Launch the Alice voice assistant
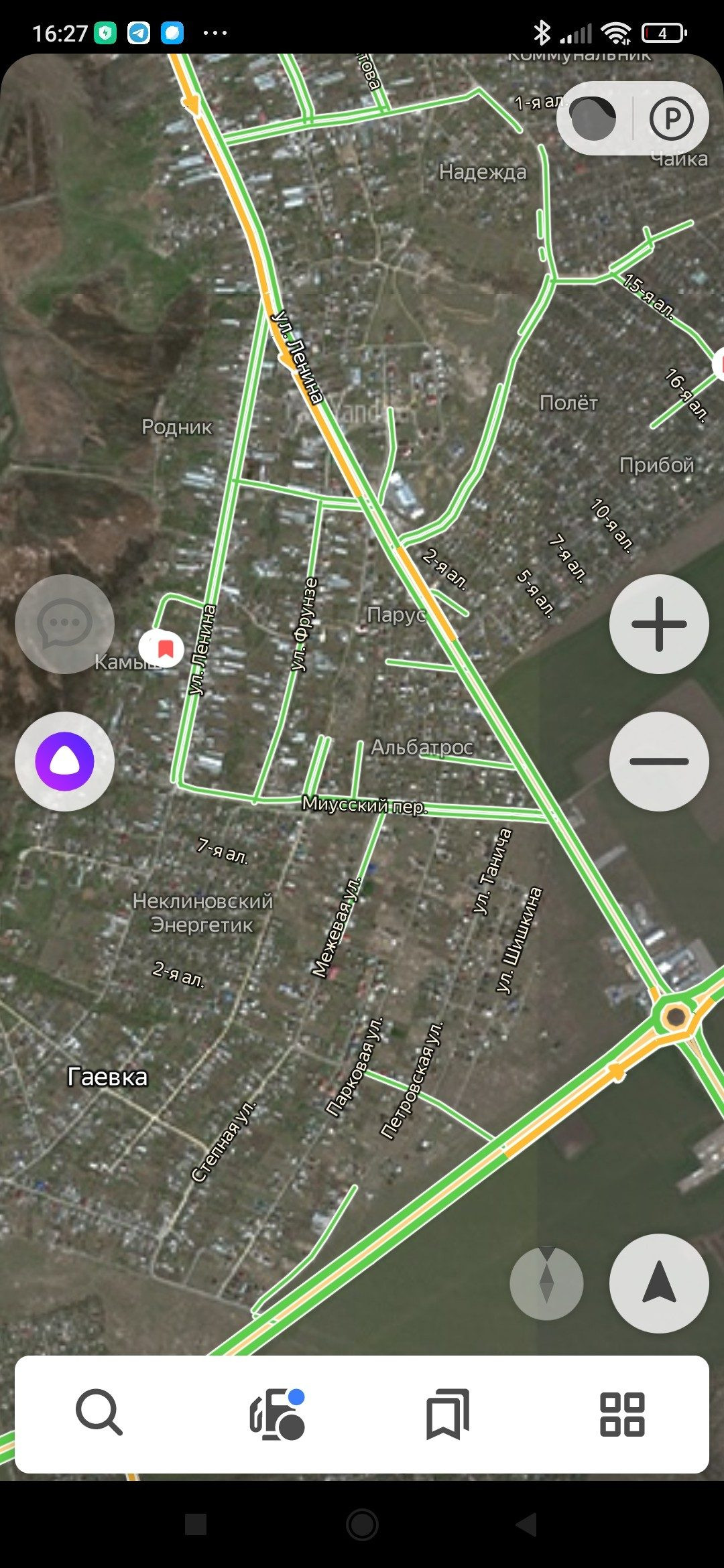 (64, 761)
